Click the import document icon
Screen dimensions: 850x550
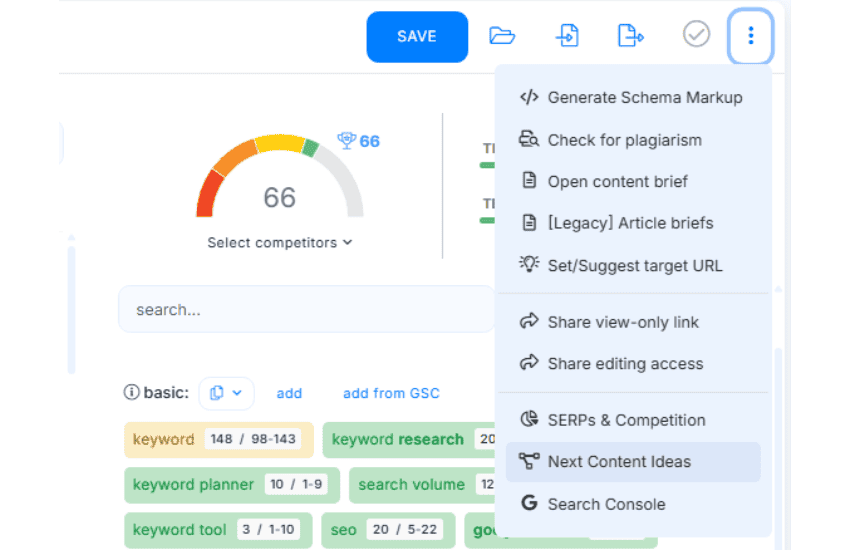[567, 36]
